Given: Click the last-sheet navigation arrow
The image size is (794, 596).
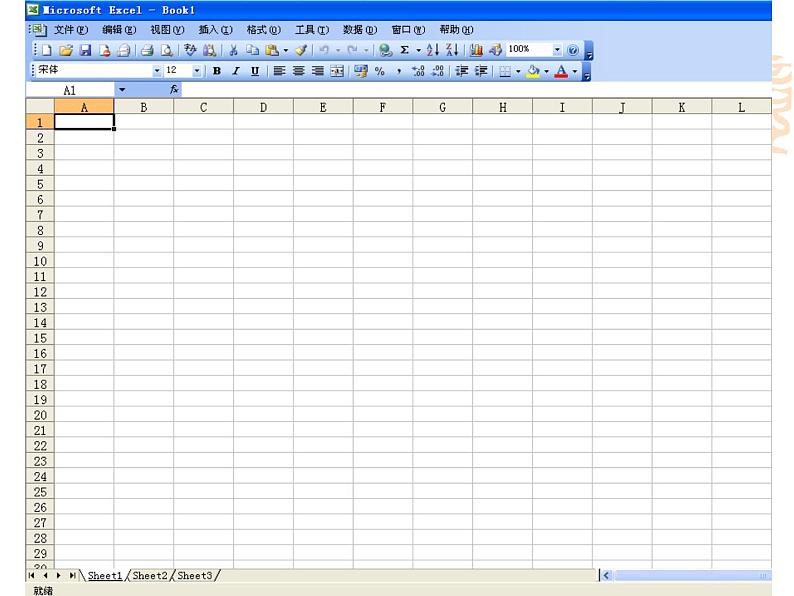Looking at the screenshot, I should (72, 576).
